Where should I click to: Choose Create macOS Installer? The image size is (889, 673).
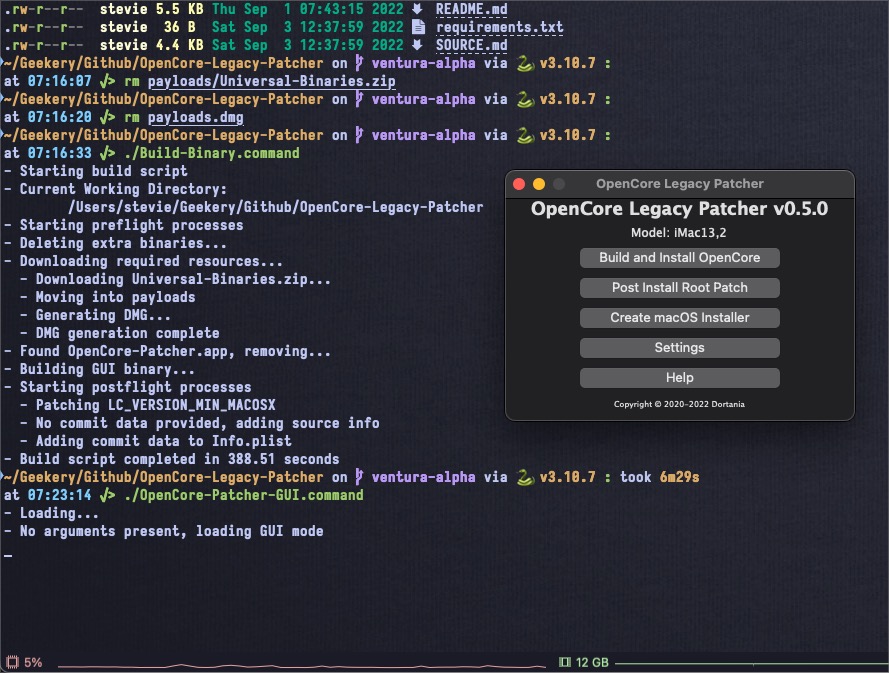pos(679,318)
